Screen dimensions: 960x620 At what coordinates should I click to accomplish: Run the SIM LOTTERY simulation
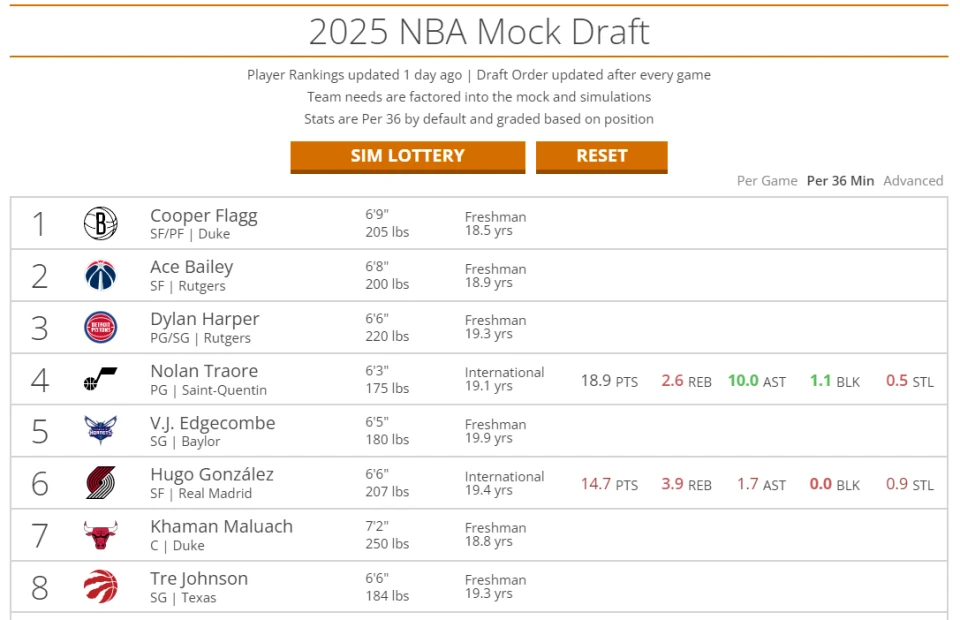[408, 157]
